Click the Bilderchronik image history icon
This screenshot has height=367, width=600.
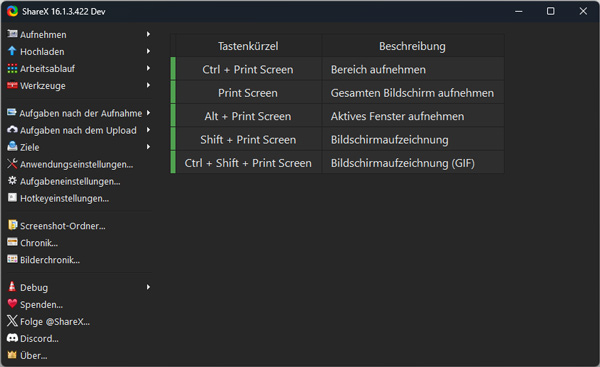[x=12, y=259]
